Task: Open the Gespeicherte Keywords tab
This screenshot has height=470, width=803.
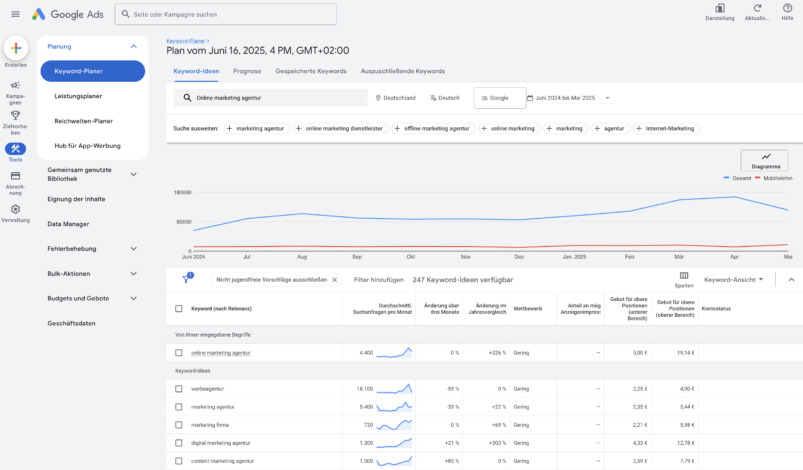Action: point(311,71)
